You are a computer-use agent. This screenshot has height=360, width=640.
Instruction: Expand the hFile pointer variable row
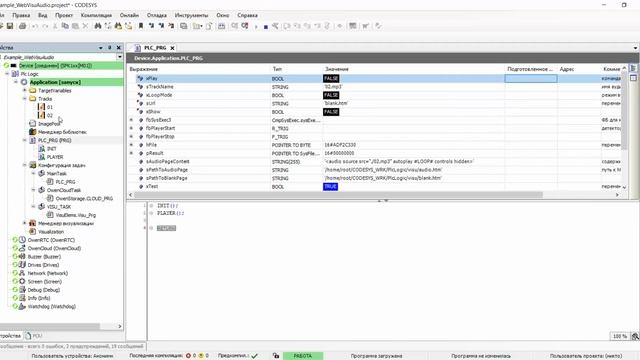coord(131,145)
